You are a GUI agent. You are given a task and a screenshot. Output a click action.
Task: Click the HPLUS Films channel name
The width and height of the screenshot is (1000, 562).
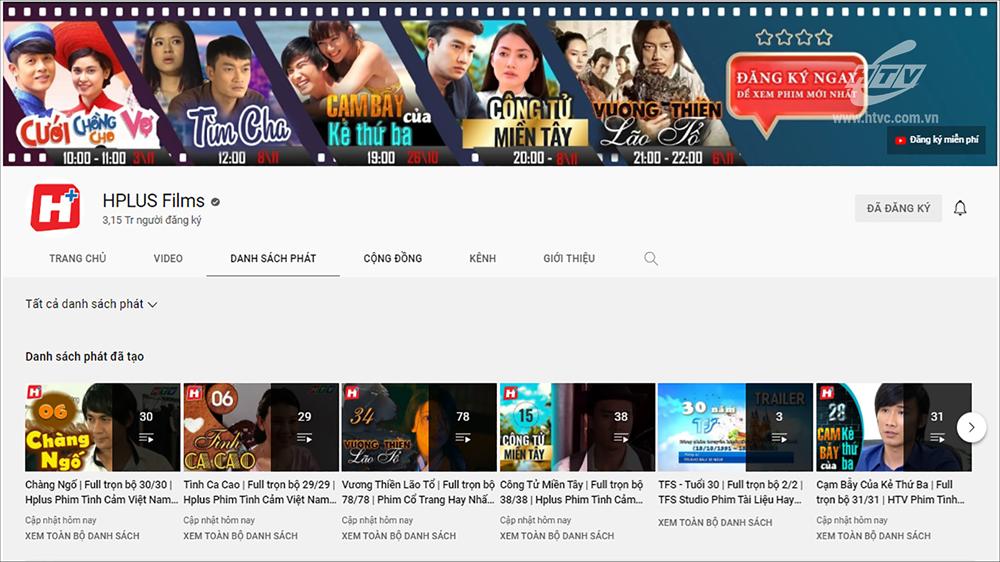154,201
